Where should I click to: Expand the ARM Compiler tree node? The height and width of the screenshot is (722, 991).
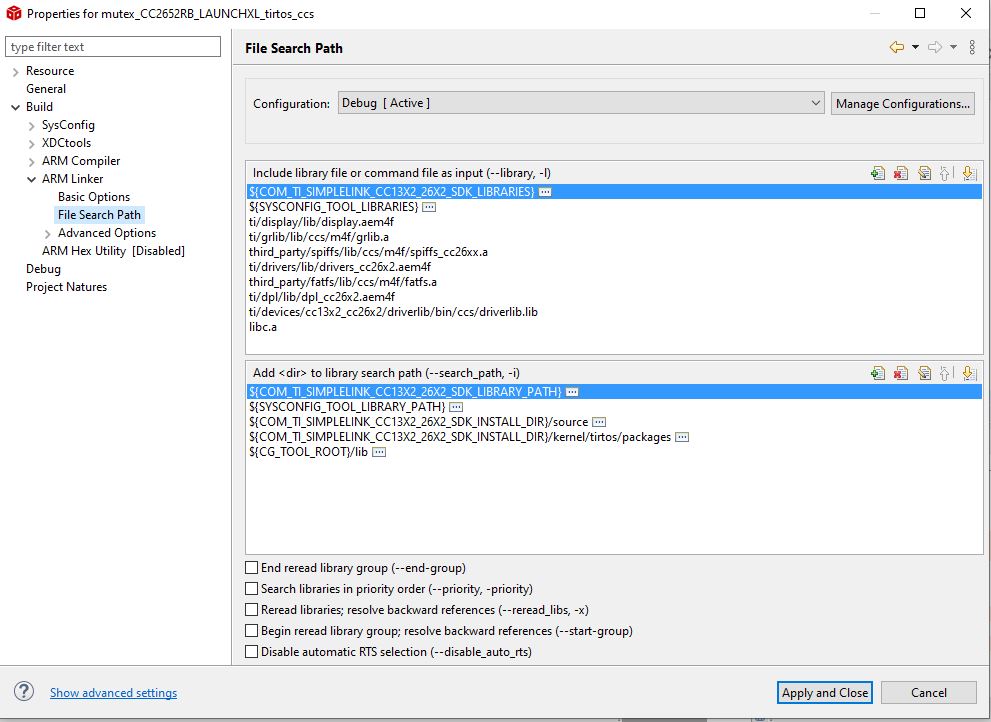pyautogui.click(x=32, y=162)
